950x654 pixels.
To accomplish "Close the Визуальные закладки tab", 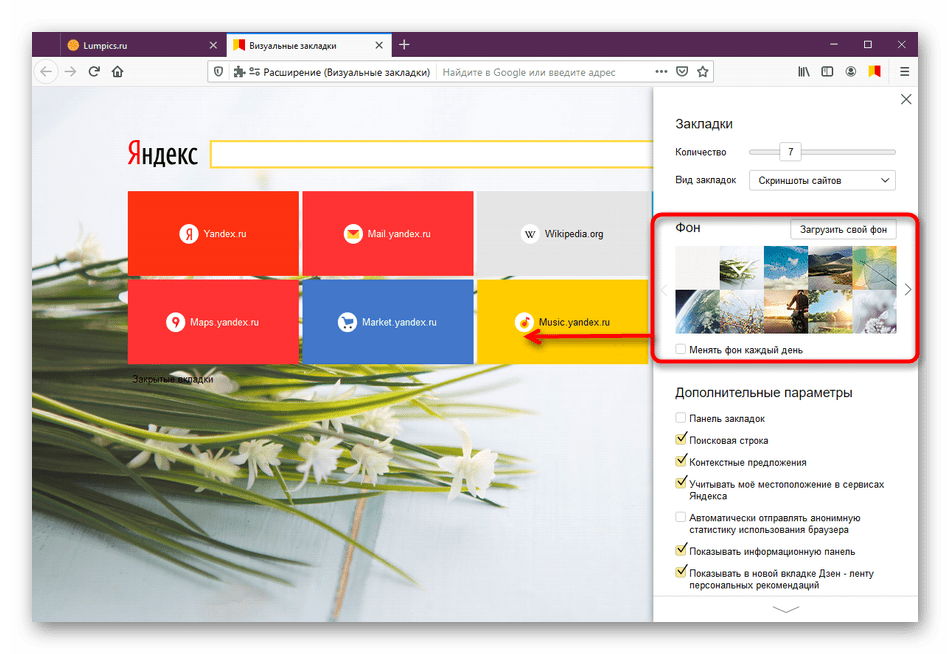I will 379,45.
